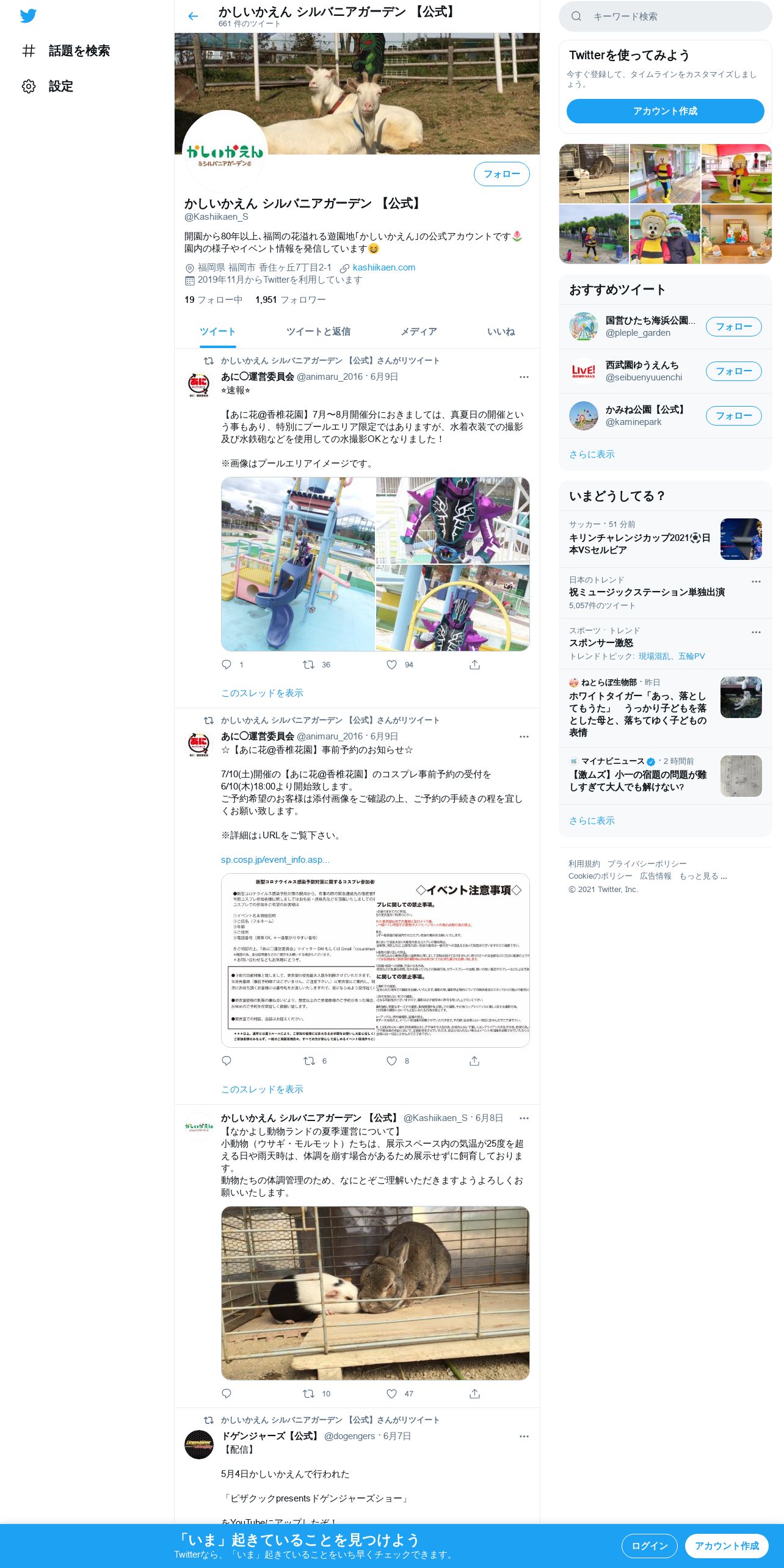
Task: Open キリンチャレンジカップ2021 trend
Action: [x=666, y=539]
